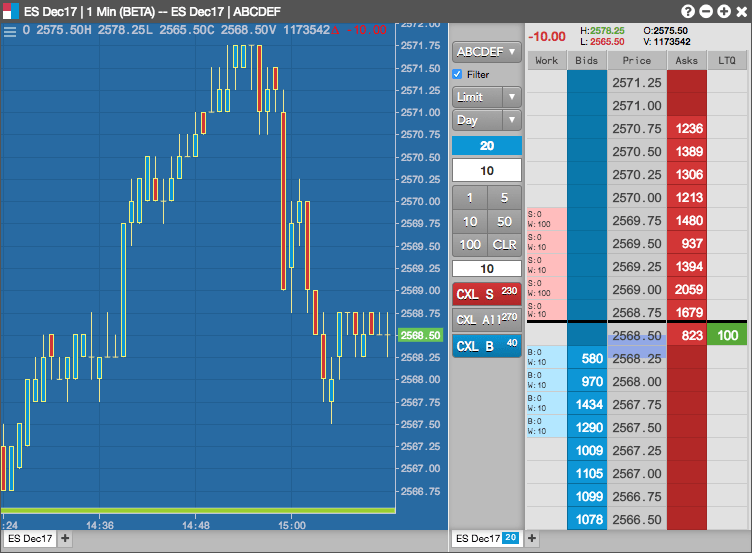This screenshot has height=553, width=752.
Task: Click the window plus icon in title bar
Action: pyautogui.click(x=724, y=12)
